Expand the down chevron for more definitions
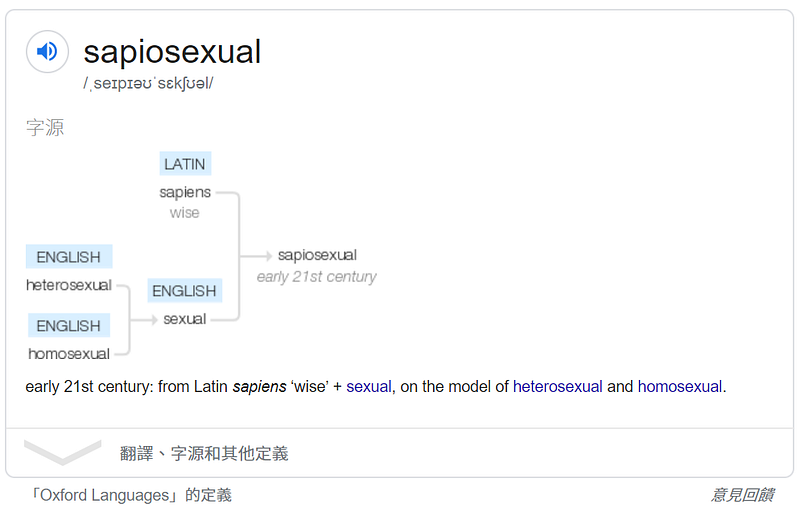Screen dimensions: 800x508 tap(62, 452)
